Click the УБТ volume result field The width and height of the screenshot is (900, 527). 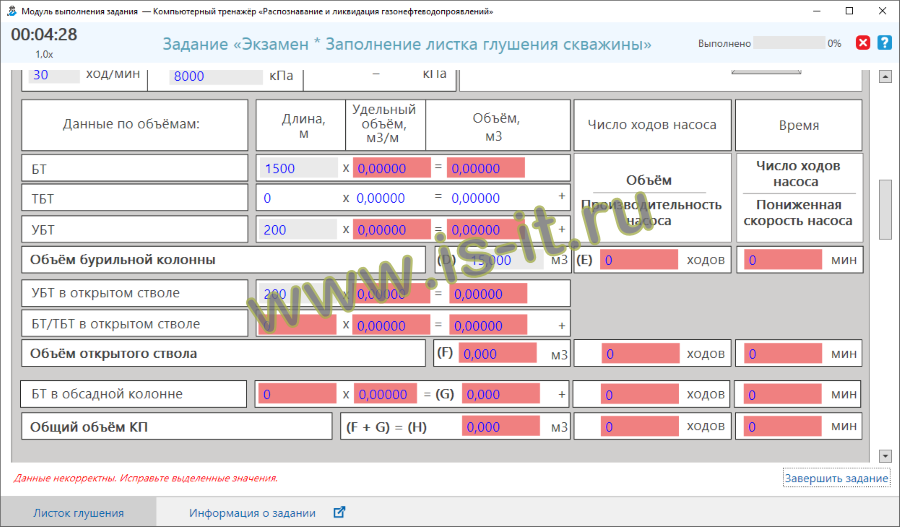(x=486, y=230)
